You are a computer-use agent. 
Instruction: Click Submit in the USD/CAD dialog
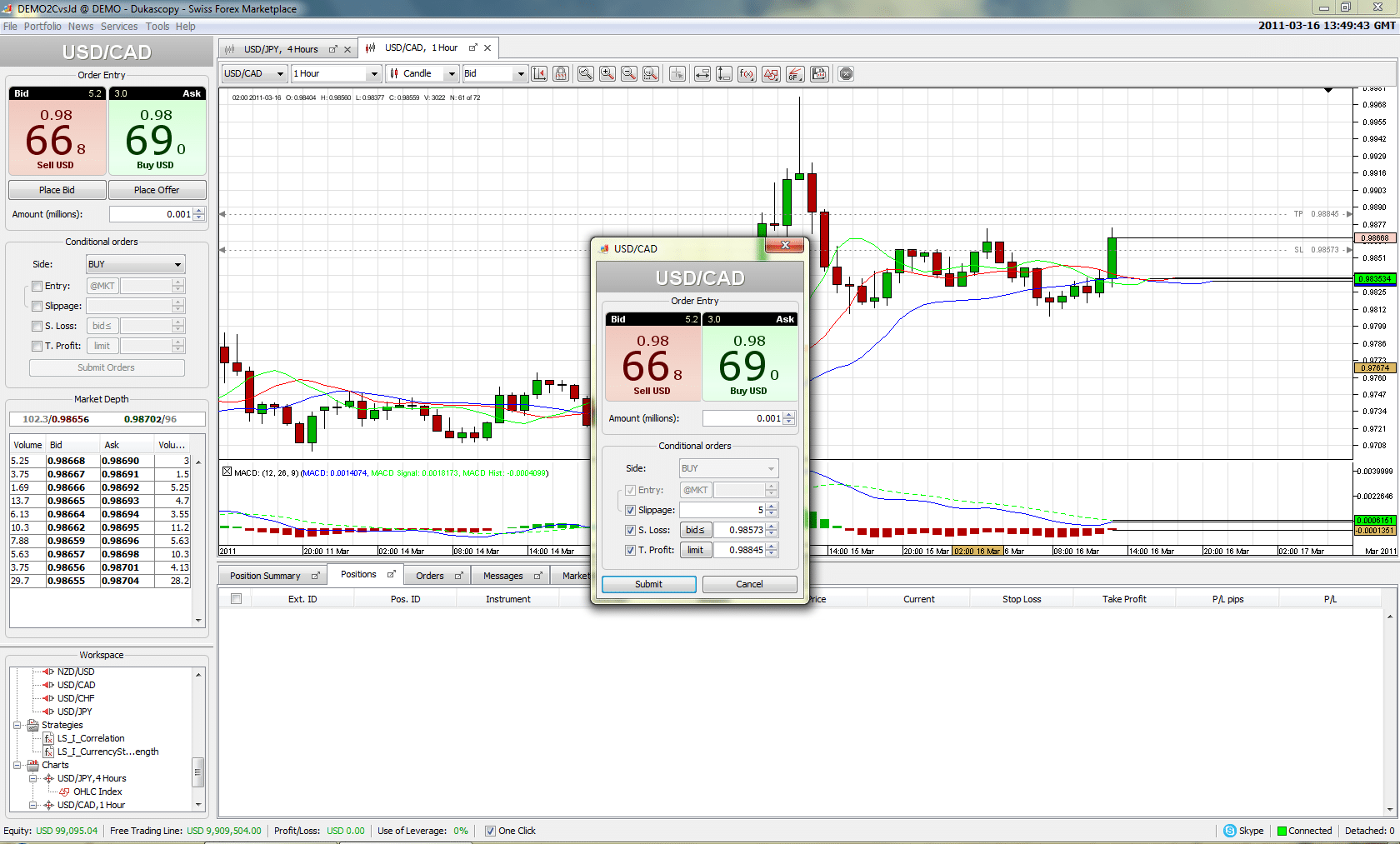pyautogui.click(x=649, y=584)
